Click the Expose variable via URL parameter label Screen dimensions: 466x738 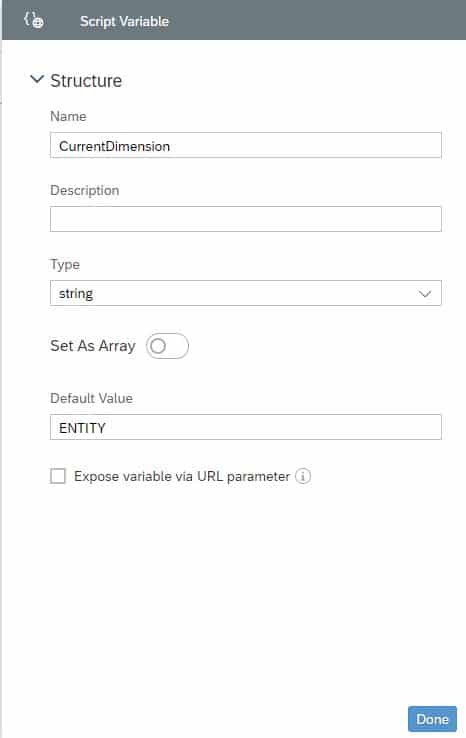[x=182, y=476]
